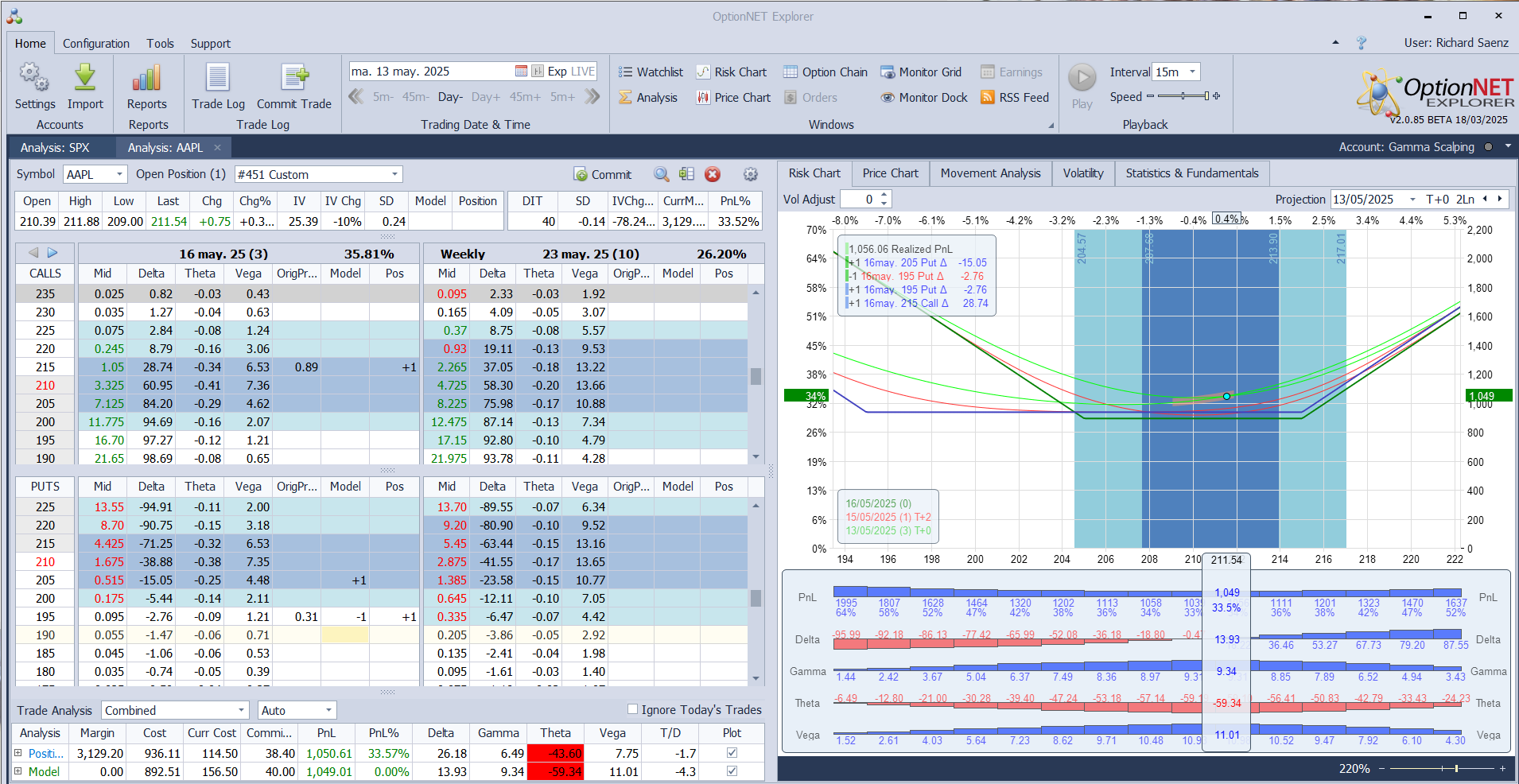Click the Play playback button
The height and width of the screenshot is (784, 1519).
[x=1082, y=78]
